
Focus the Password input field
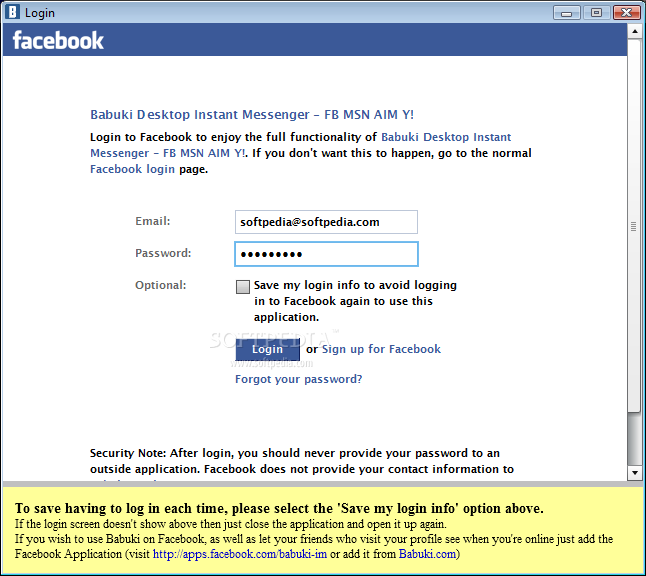pyautogui.click(x=326, y=254)
